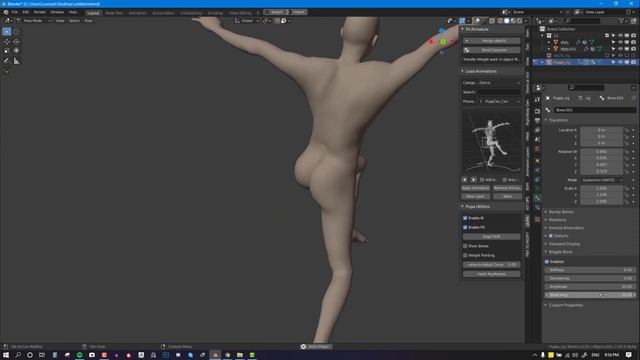Switch to solid viewport shading
The image size is (640, 360).
[x=507, y=21]
